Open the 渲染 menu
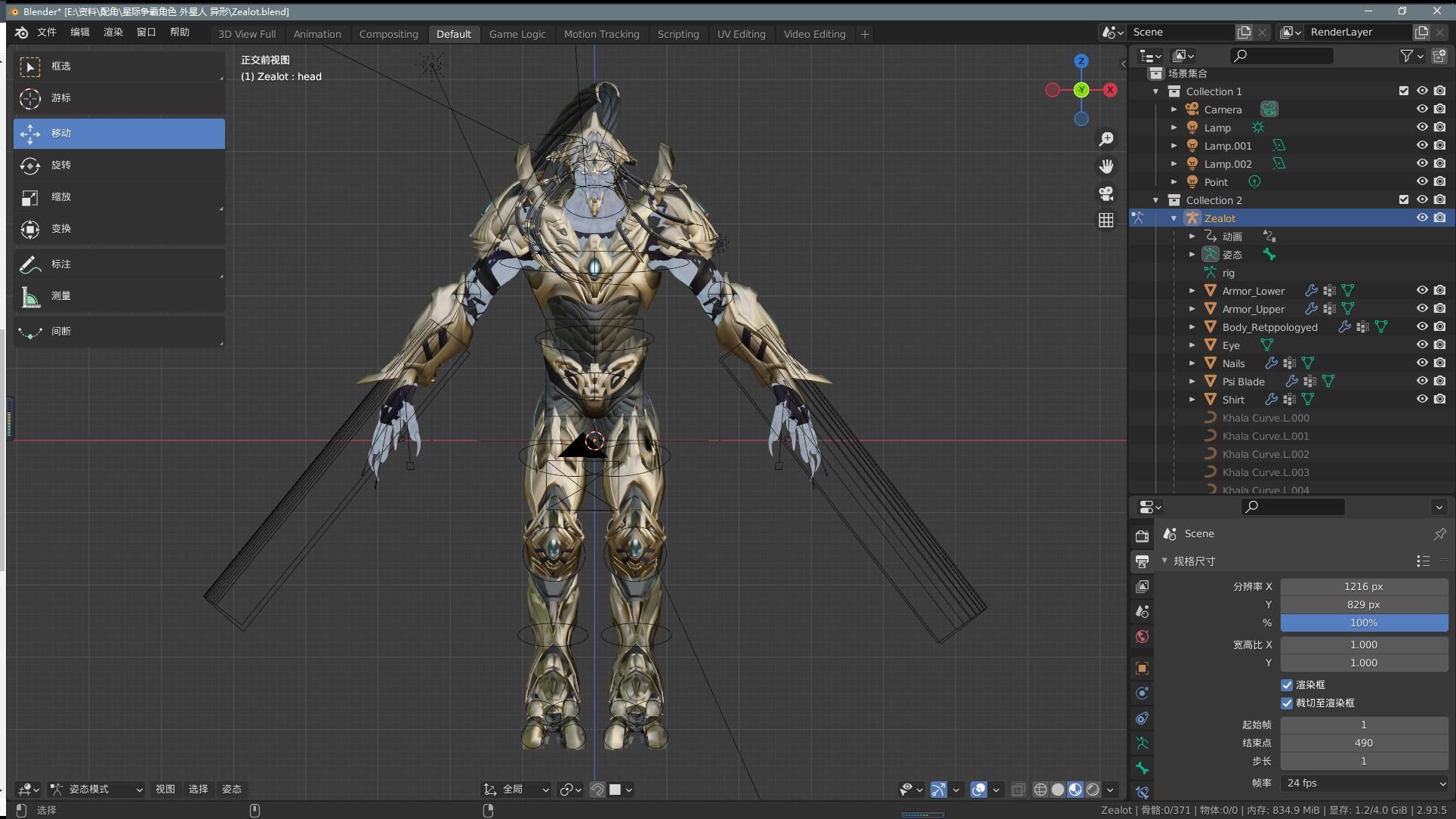Viewport: 1456px width, 819px height. (113, 32)
